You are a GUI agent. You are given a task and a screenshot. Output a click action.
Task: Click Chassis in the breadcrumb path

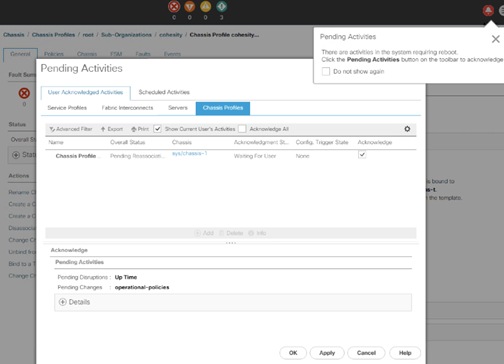pyautogui.click(x=14, y=35)
